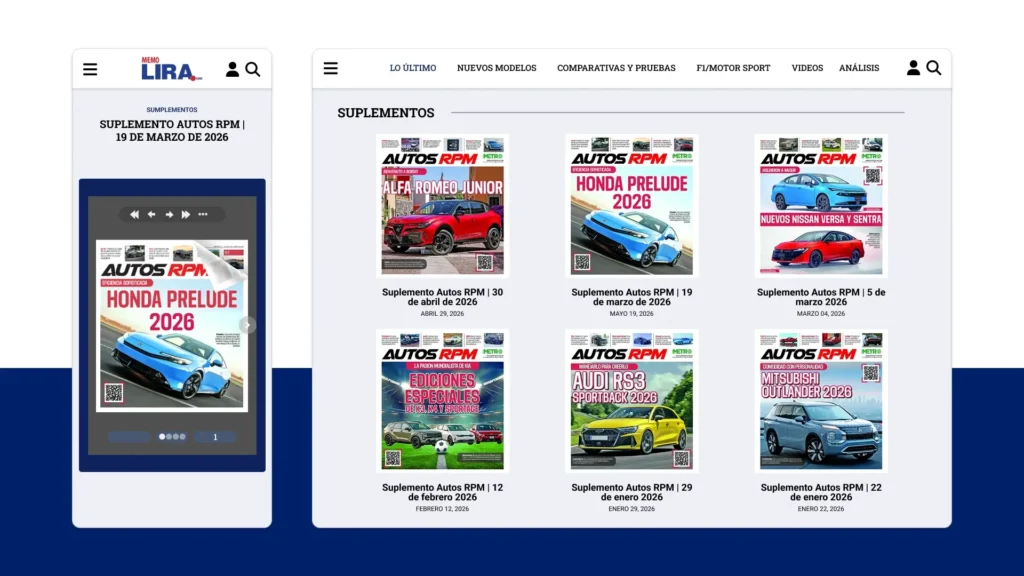Open user account icon in mobile view
The image size is (1024, 576).
pos(232,69)
